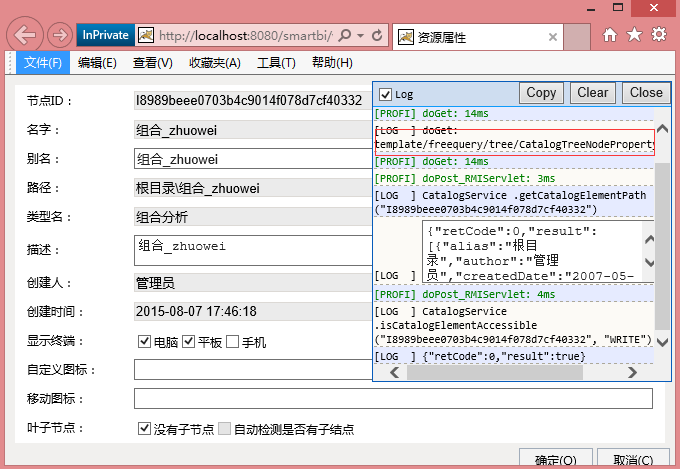Click the 路径 field 根目录\组合_zhuowei
Screen dimensions: 680x469
(253, 188)
